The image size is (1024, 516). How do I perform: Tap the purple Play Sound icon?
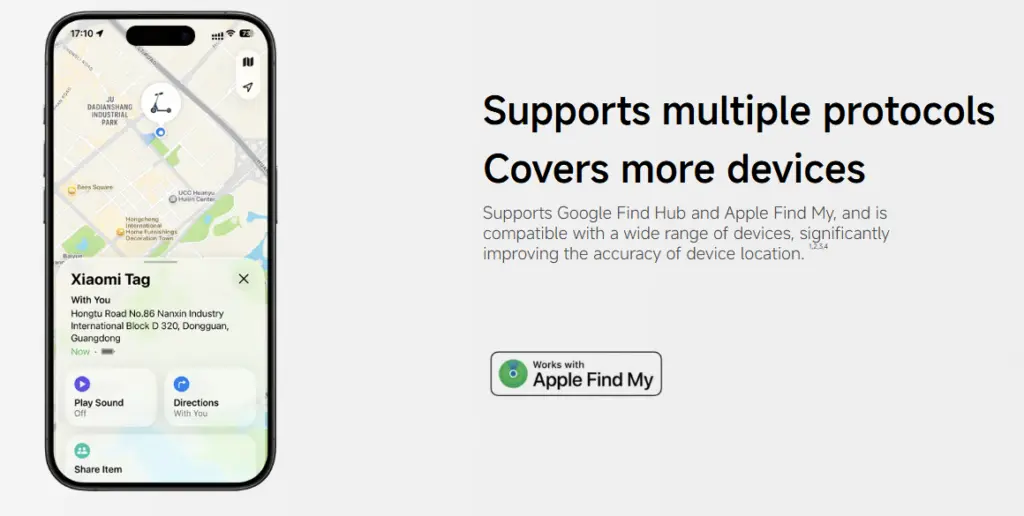82,384
